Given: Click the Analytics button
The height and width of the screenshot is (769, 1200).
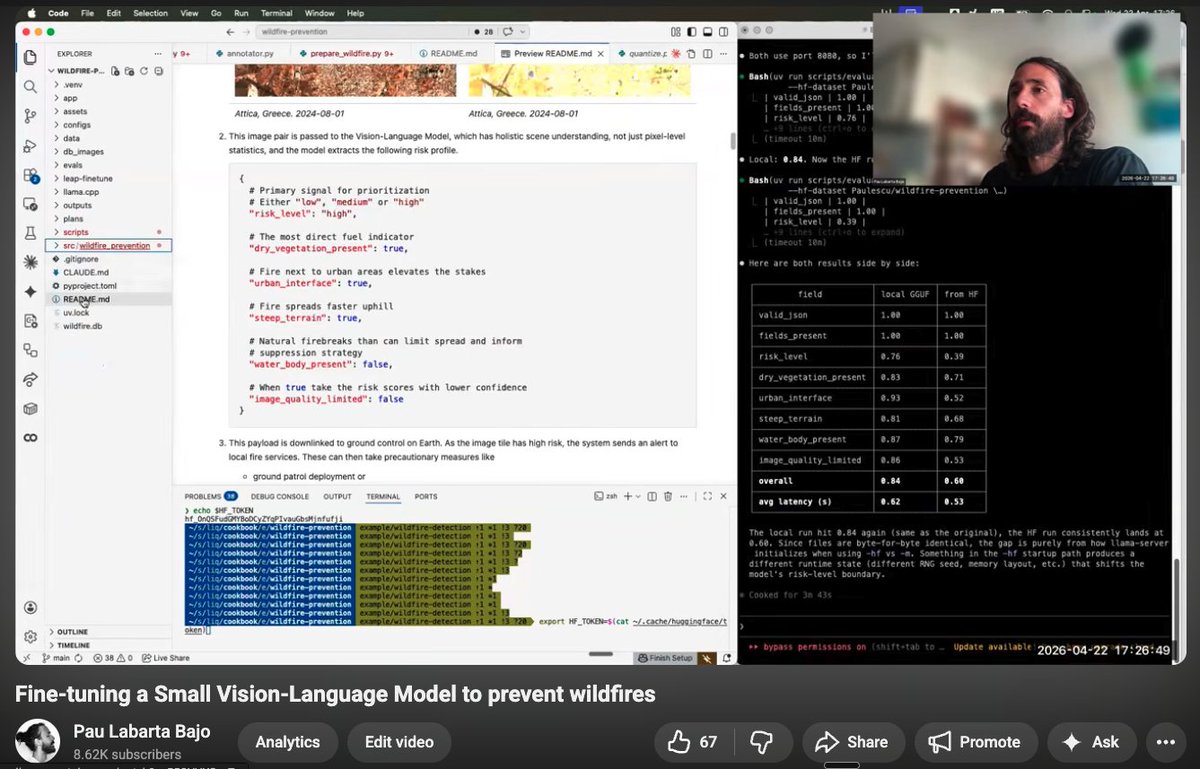Looking at the screenshot, I should click(288, 742).
